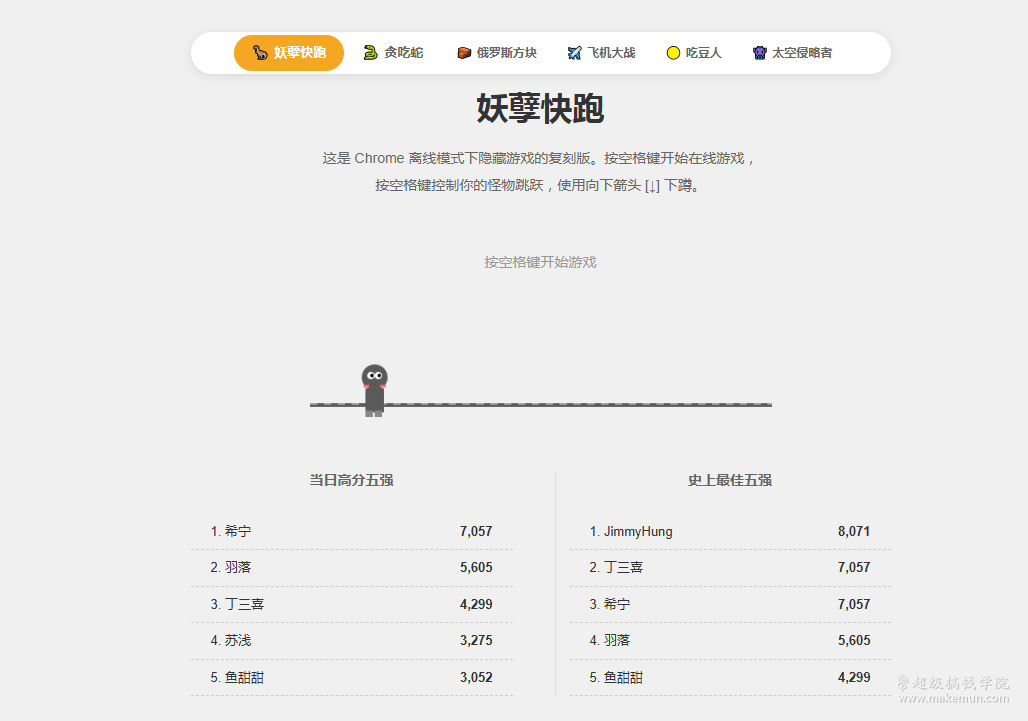Image resolution: width=1028 pixels, height=721 pixels.
Task: Select all-time rank 5 player 鱼甜甜
Action: pos(730,677)
